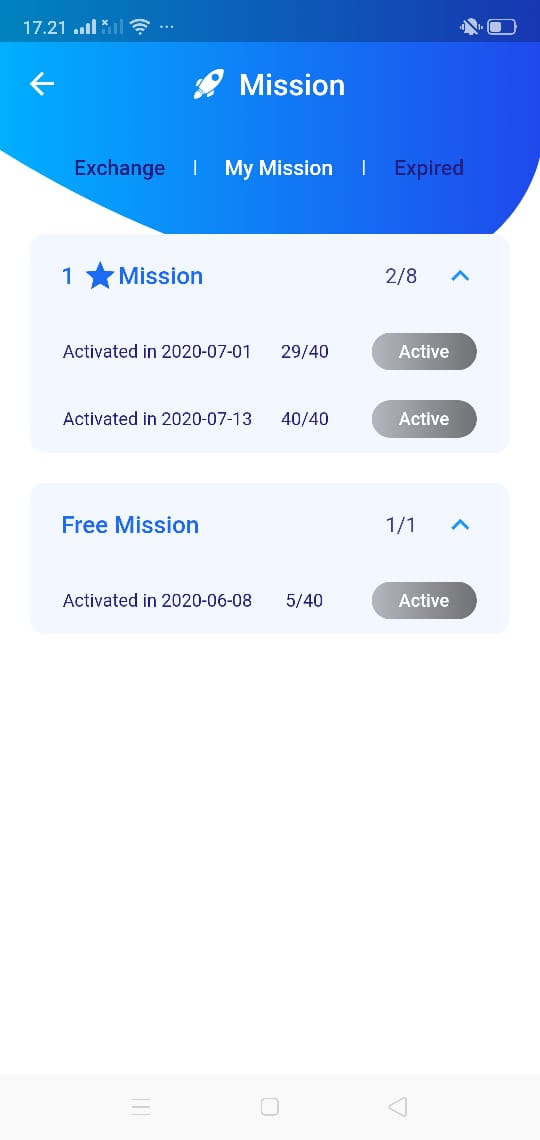Tap the 29/40 progress counter
Screen dimensions: 540x1140
(x=305, y=352)
